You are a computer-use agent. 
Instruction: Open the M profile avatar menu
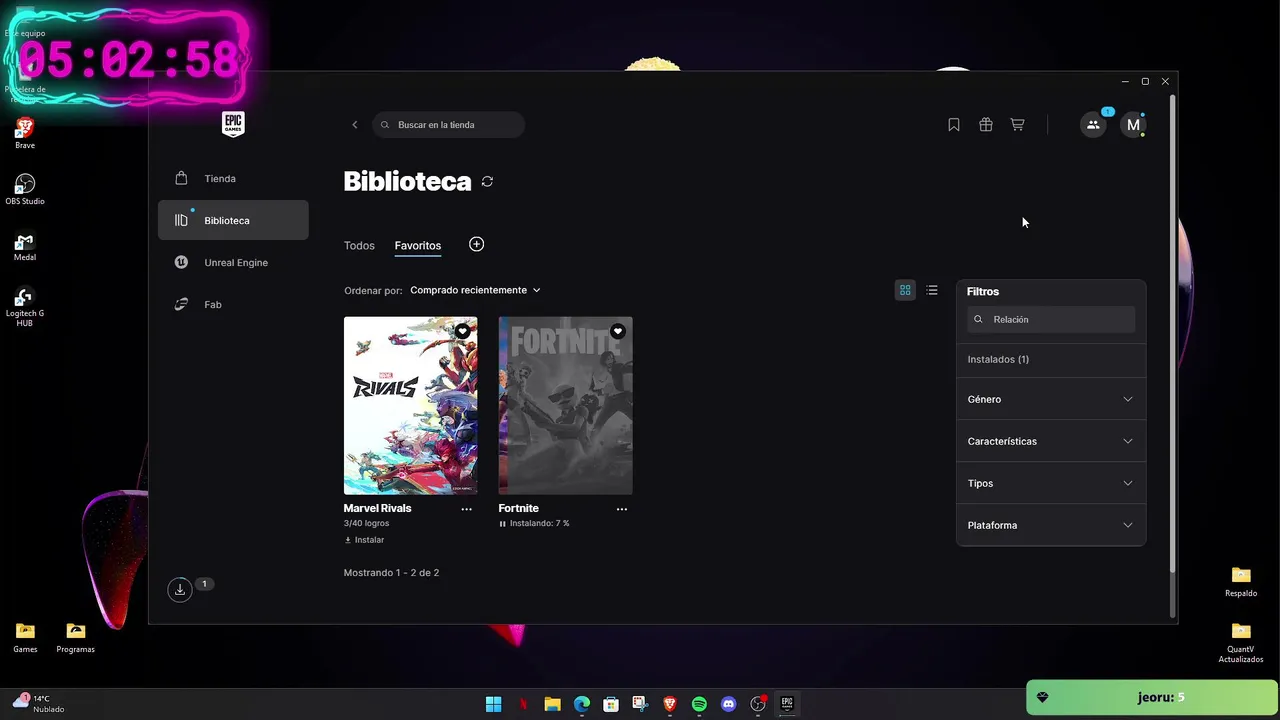[1133, 125]
